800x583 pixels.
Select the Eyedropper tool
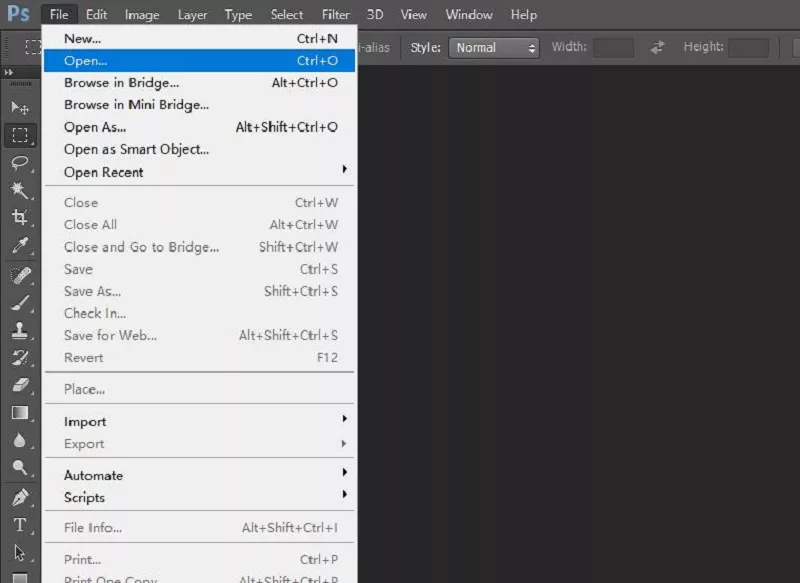(x=20, y=245)
